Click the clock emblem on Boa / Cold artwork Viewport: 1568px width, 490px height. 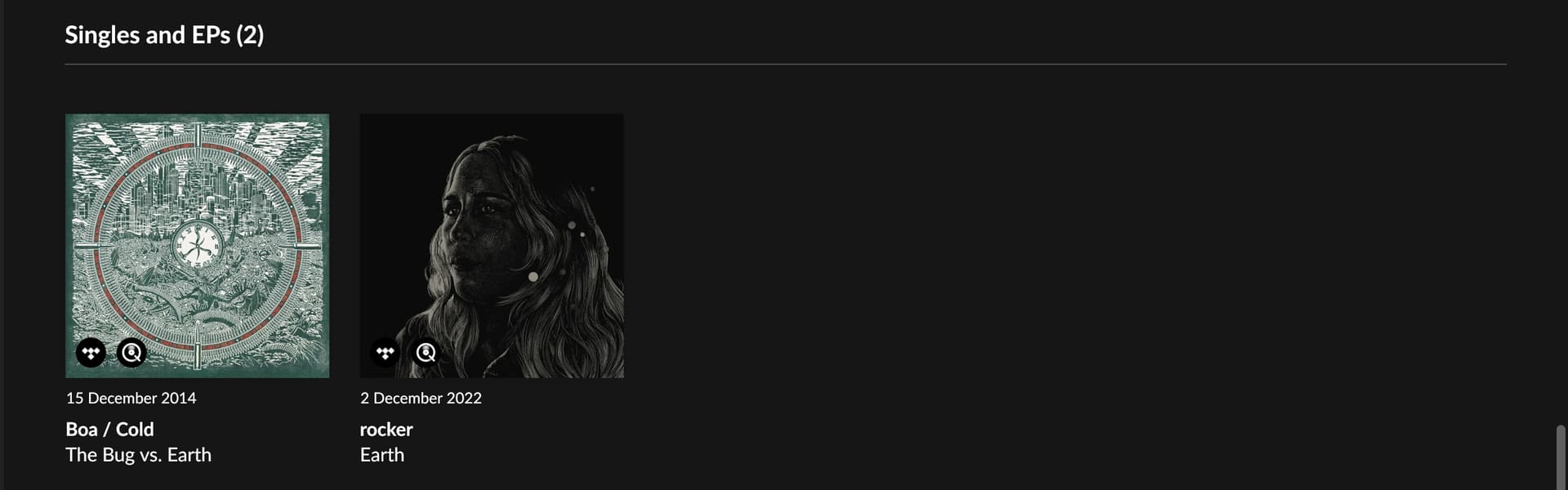pos(197,244)
